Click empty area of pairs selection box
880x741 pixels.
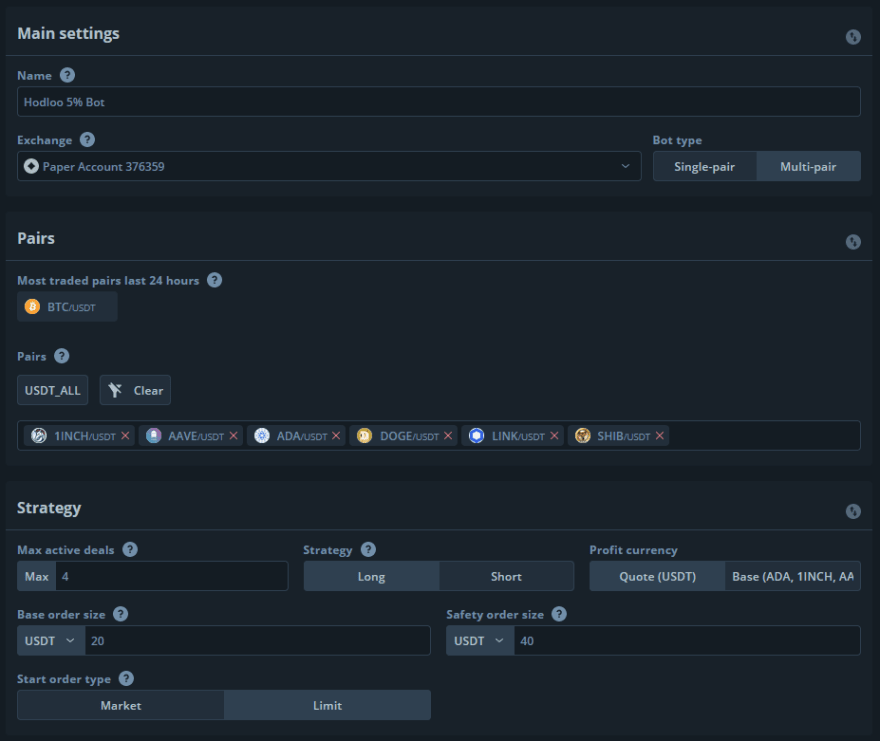pyautogui.click(x=763, y=436)
